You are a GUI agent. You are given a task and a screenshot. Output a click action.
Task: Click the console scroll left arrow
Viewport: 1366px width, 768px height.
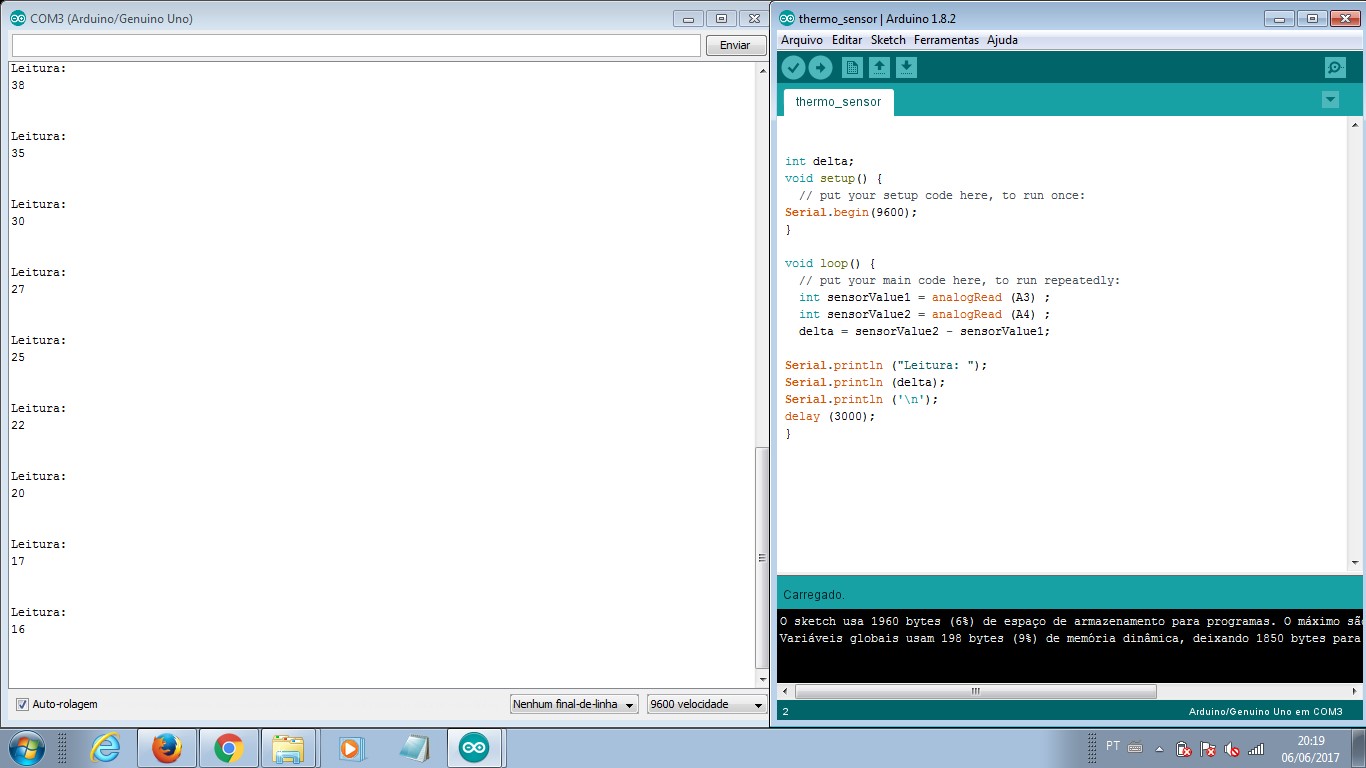(x=785, y=691)
